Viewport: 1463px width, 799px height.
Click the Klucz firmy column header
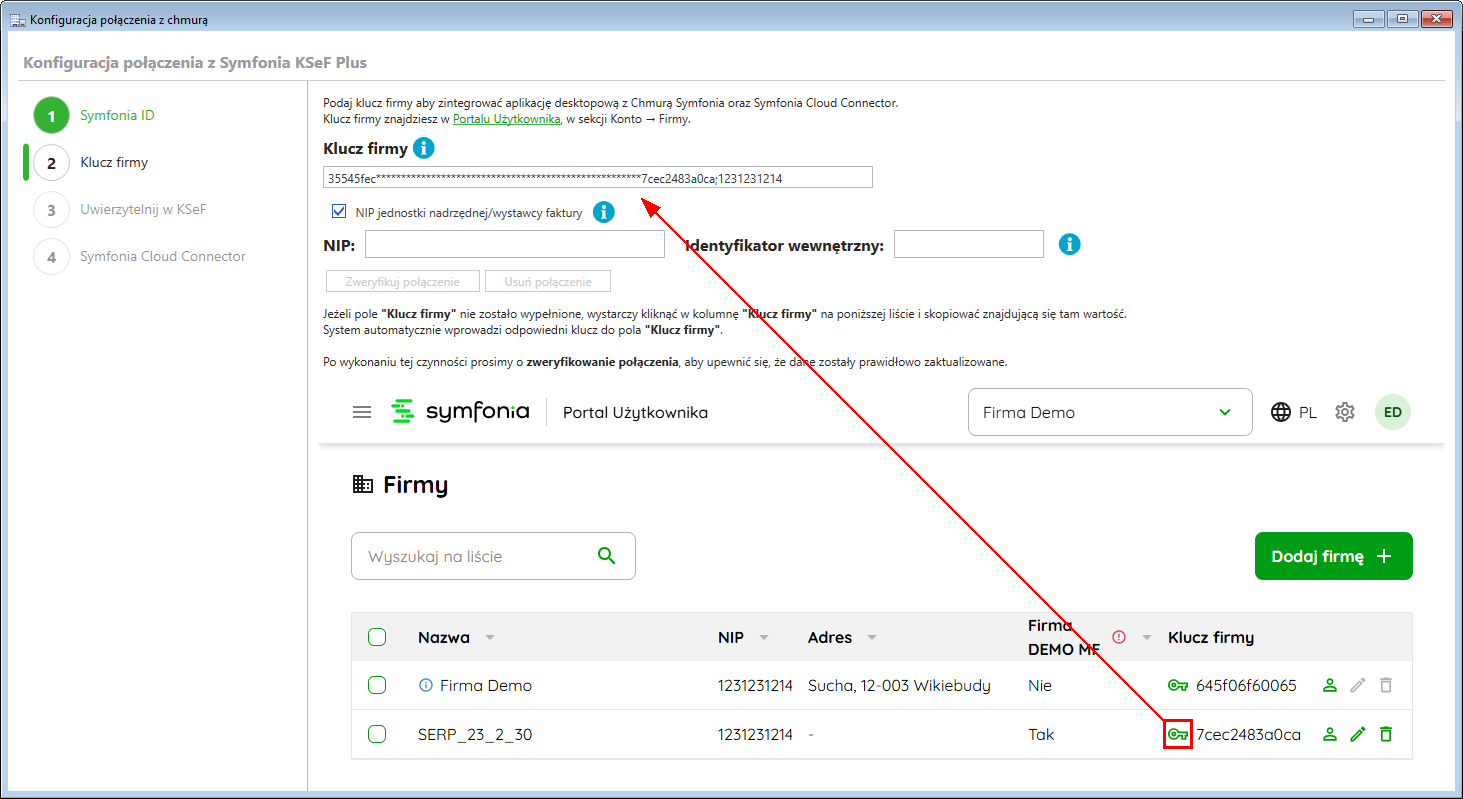[x=1211, y=637]
